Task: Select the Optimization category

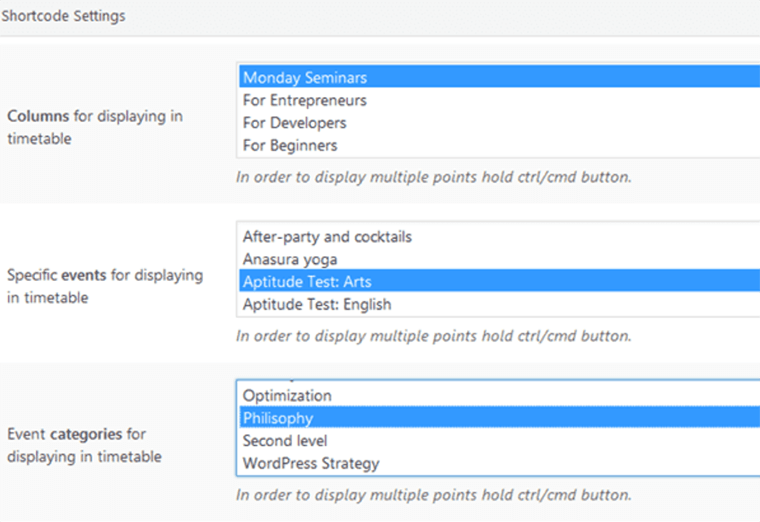Action: [287, 396]
